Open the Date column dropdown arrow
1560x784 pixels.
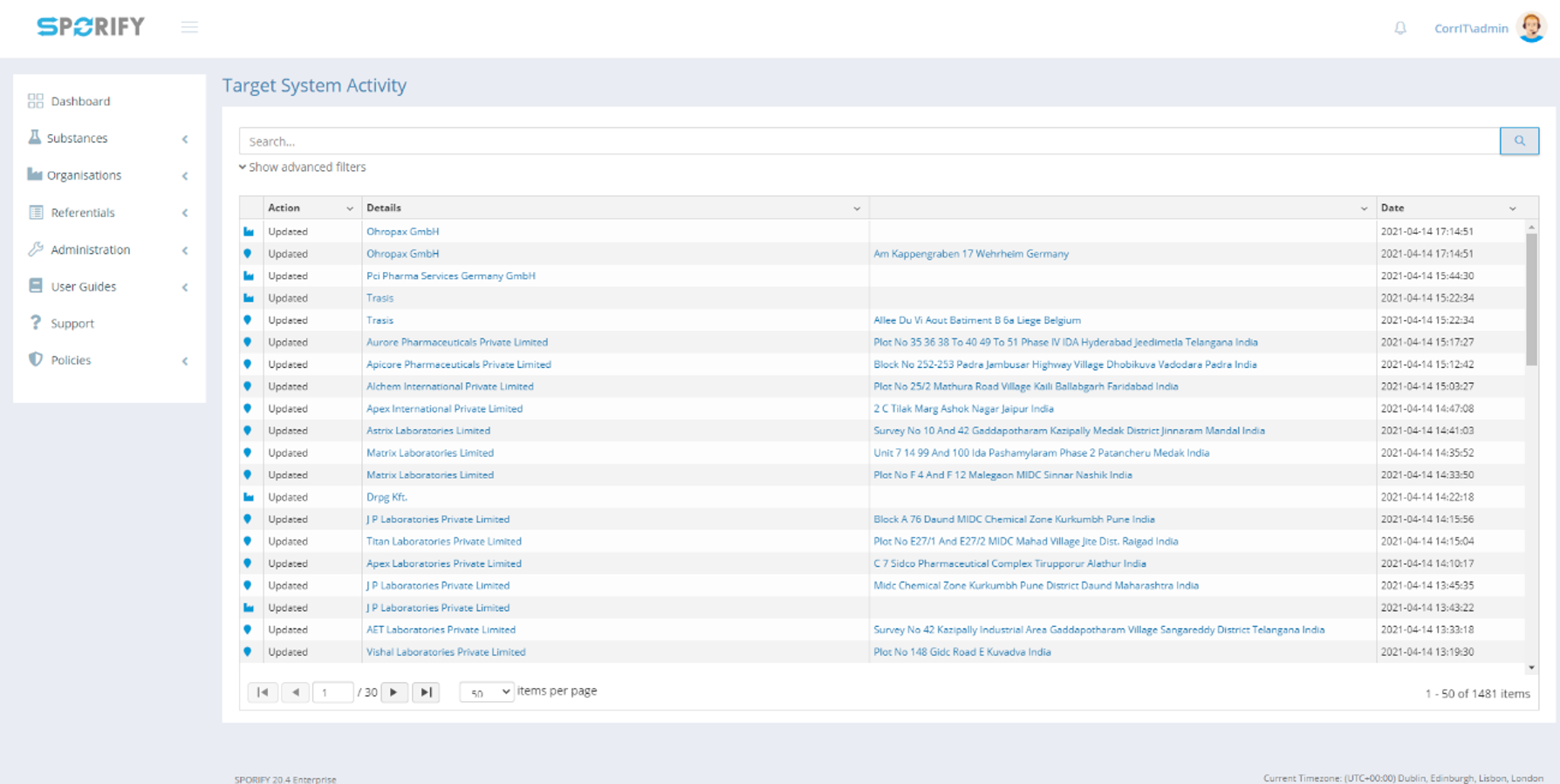[x=1513, y=208]
